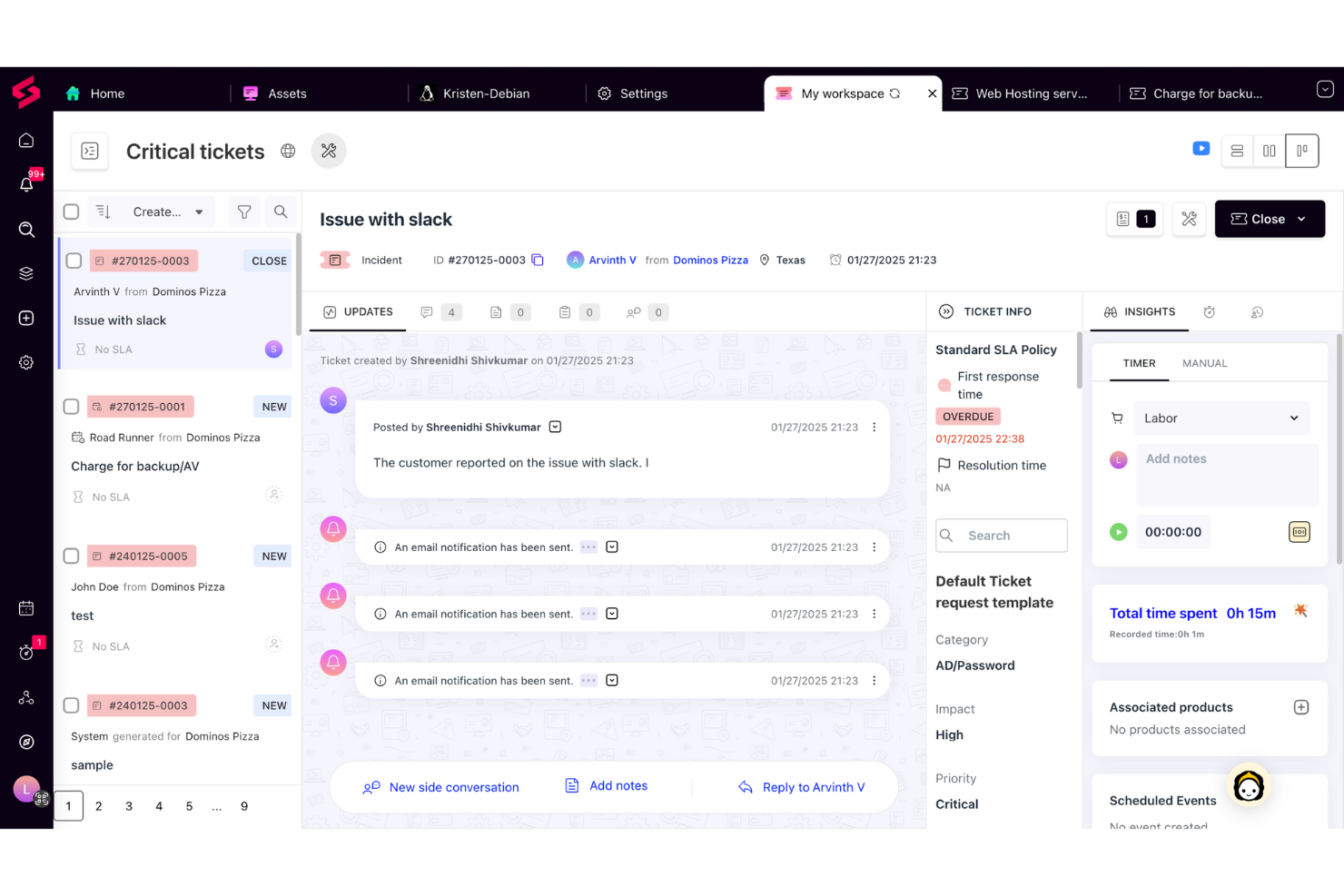Go to page 2 of the ticket list
This screenshot has width=1344, height=896.
point(98,805)
